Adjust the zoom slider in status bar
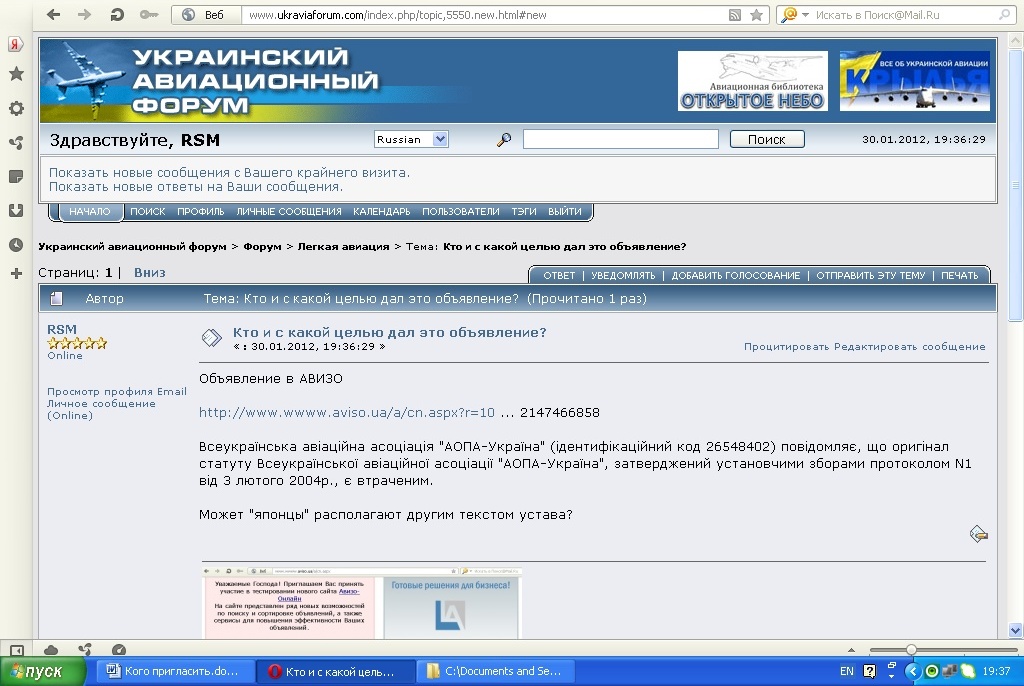Screen dimensions: 1024x686 (x=911, y=650)
